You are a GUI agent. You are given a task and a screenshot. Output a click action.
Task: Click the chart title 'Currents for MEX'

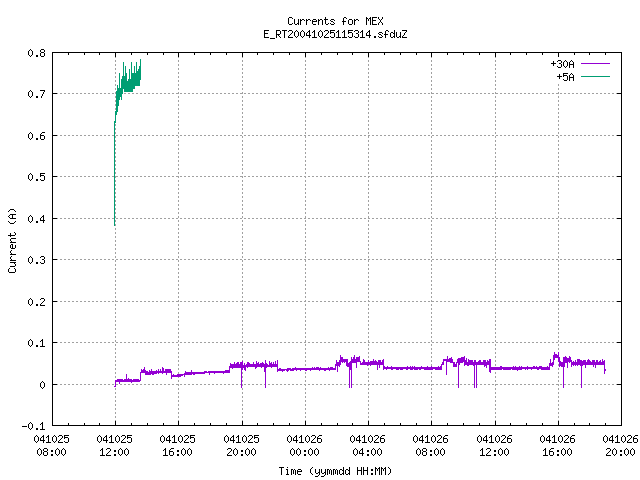tap(335, 21)
